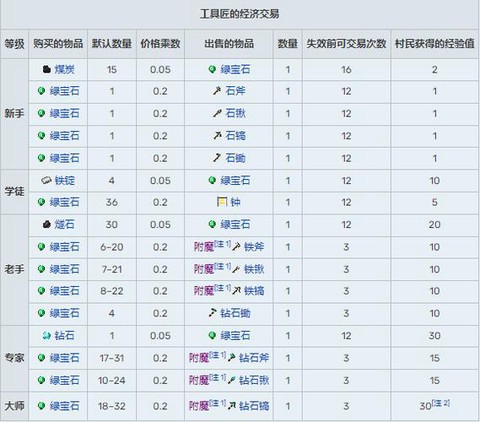Open the 附魔 link in the 铁锹 row
The width and height of the screenshot is (480, 422).
[204, 269]
